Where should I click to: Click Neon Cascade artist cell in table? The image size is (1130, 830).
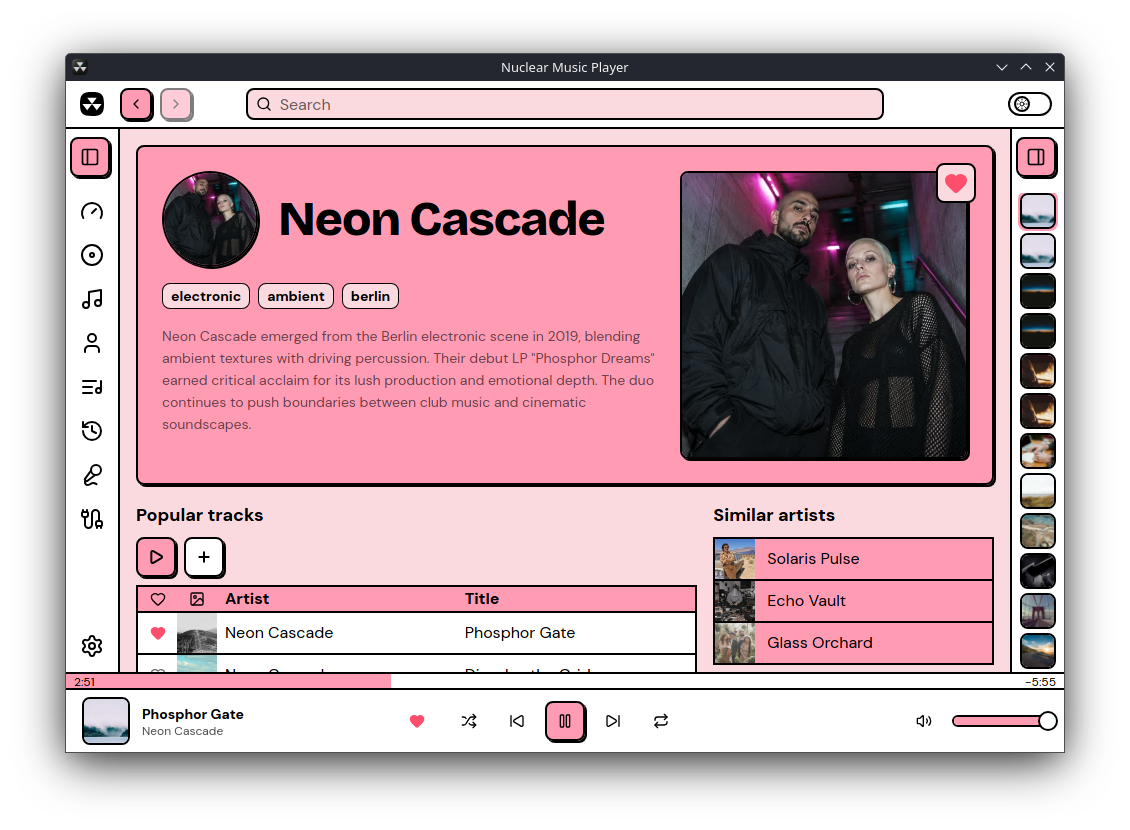[279, 633]
